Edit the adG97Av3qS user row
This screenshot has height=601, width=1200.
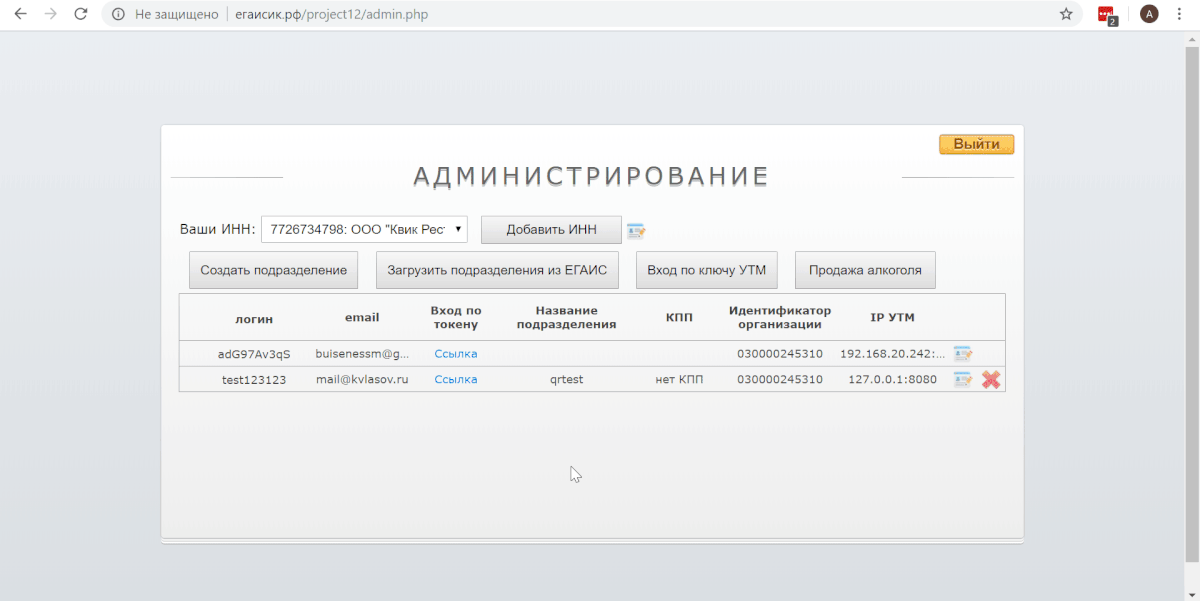point(962,354)
